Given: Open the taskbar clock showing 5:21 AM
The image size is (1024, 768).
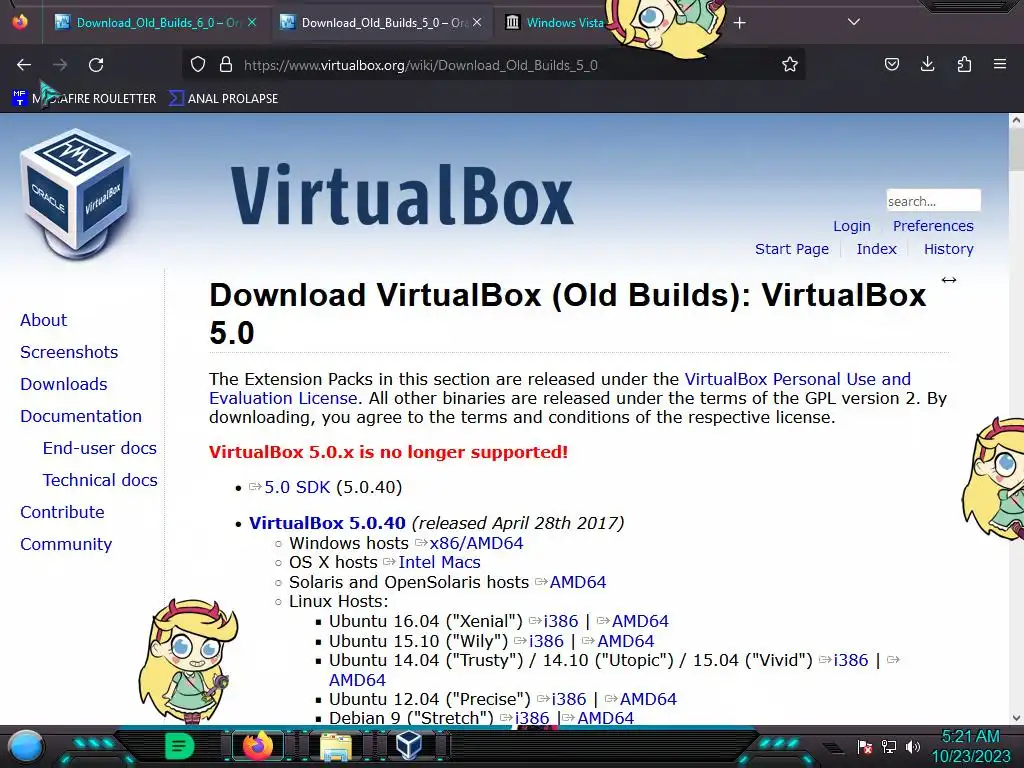Looking at the screenshot, I should click(x=970, y=746).
